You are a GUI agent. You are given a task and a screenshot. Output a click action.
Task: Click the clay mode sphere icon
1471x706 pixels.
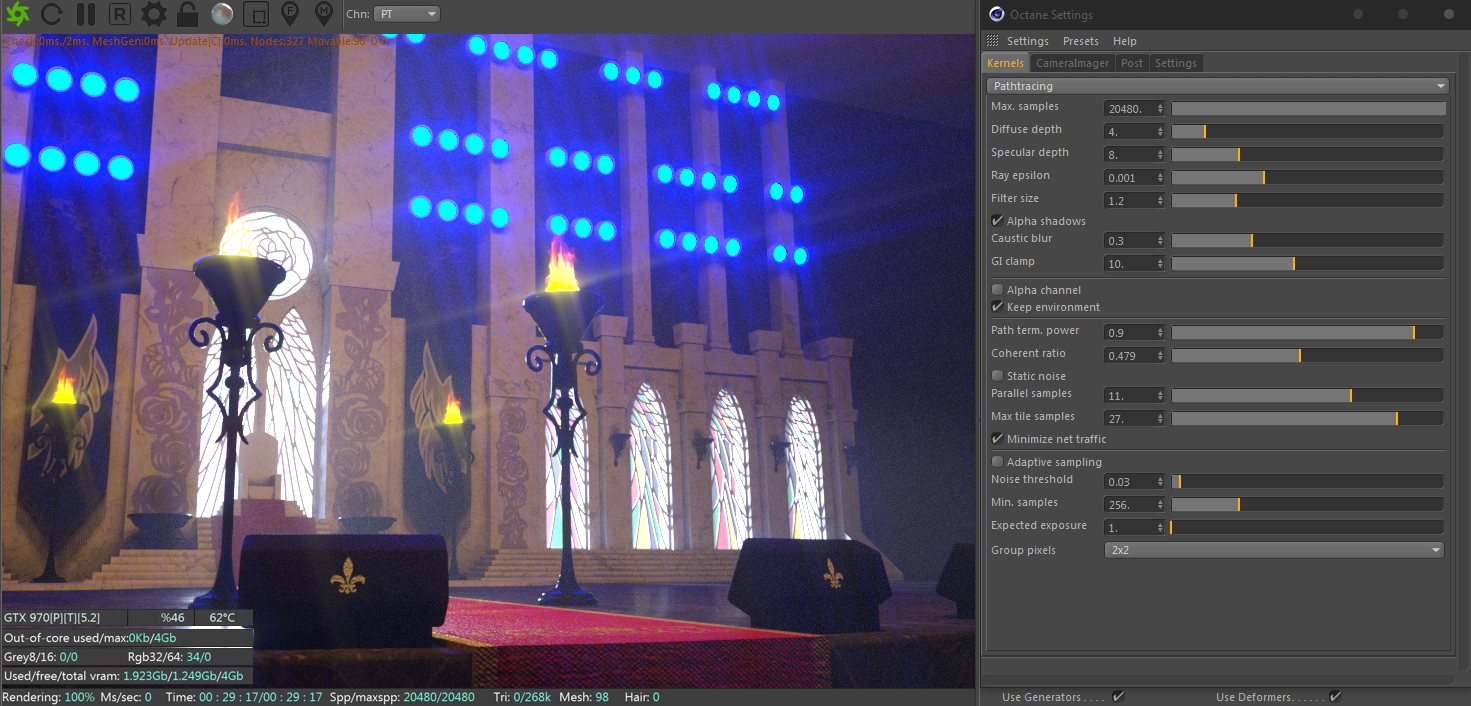point(222,14)
